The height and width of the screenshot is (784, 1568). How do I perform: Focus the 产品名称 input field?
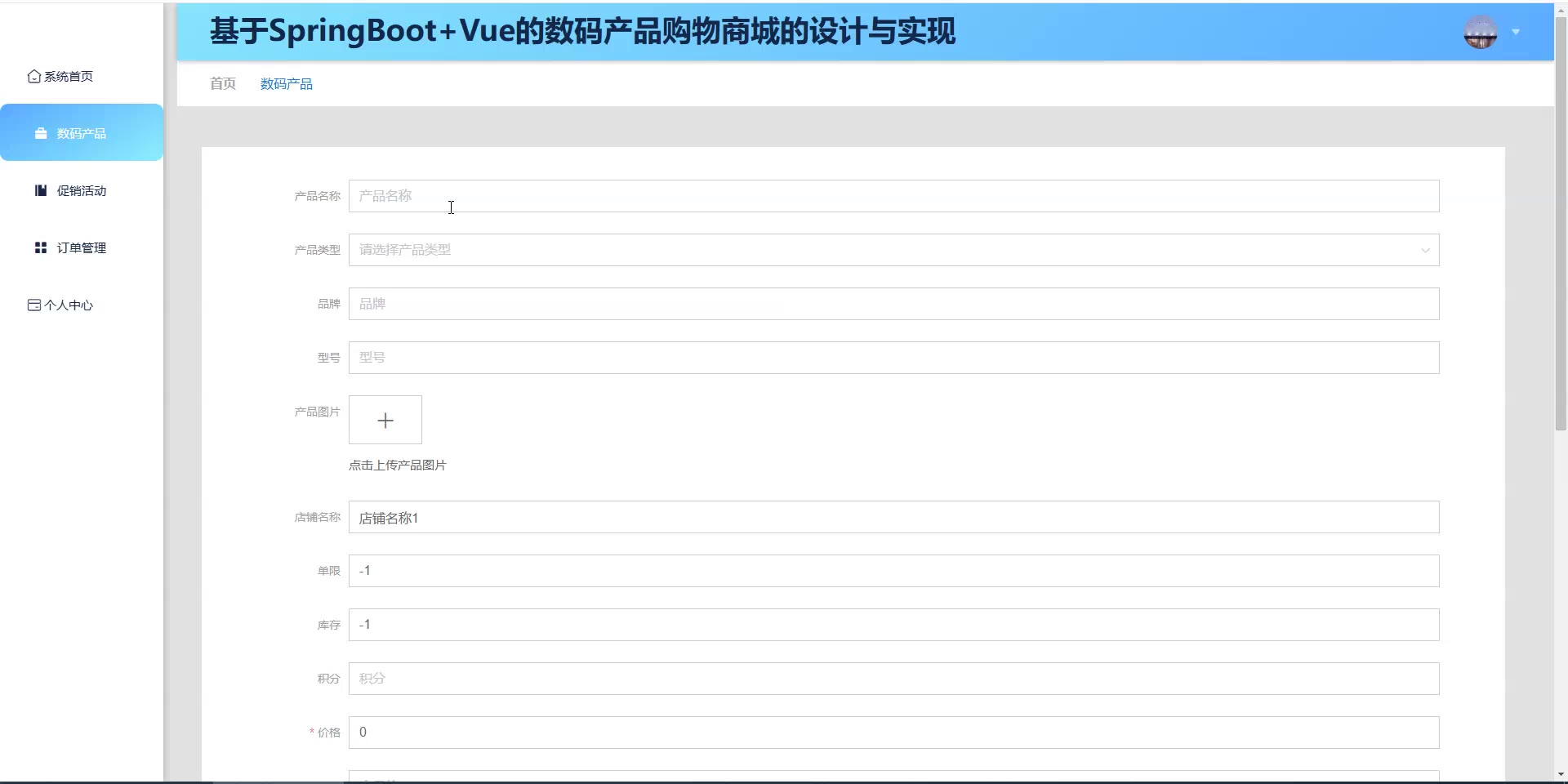tap(893, 196)
